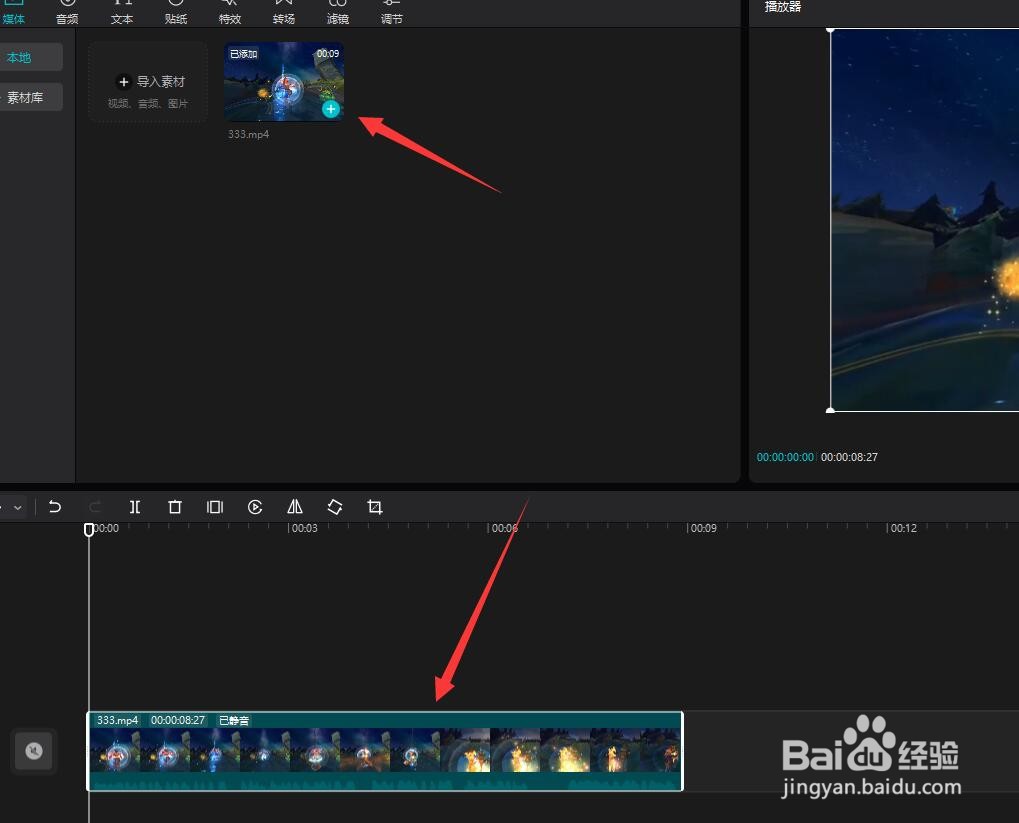The width and height of the screenshot is (1019, 823).
Task: Open the 特效 (Effects) tab
Action: (x=229, y=13)
